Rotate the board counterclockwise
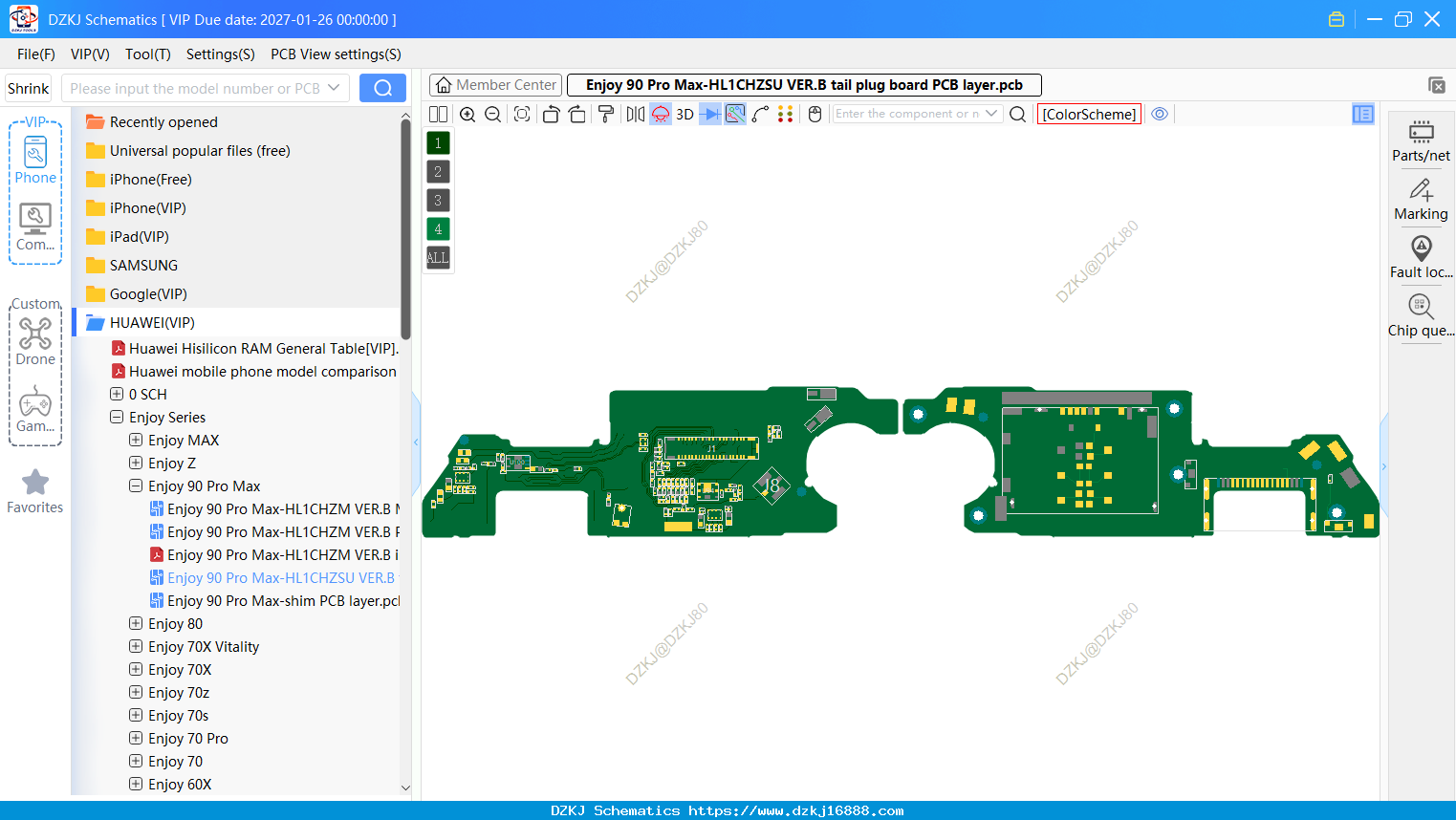Screen dimensions: 1456x820 pos(551,114)
